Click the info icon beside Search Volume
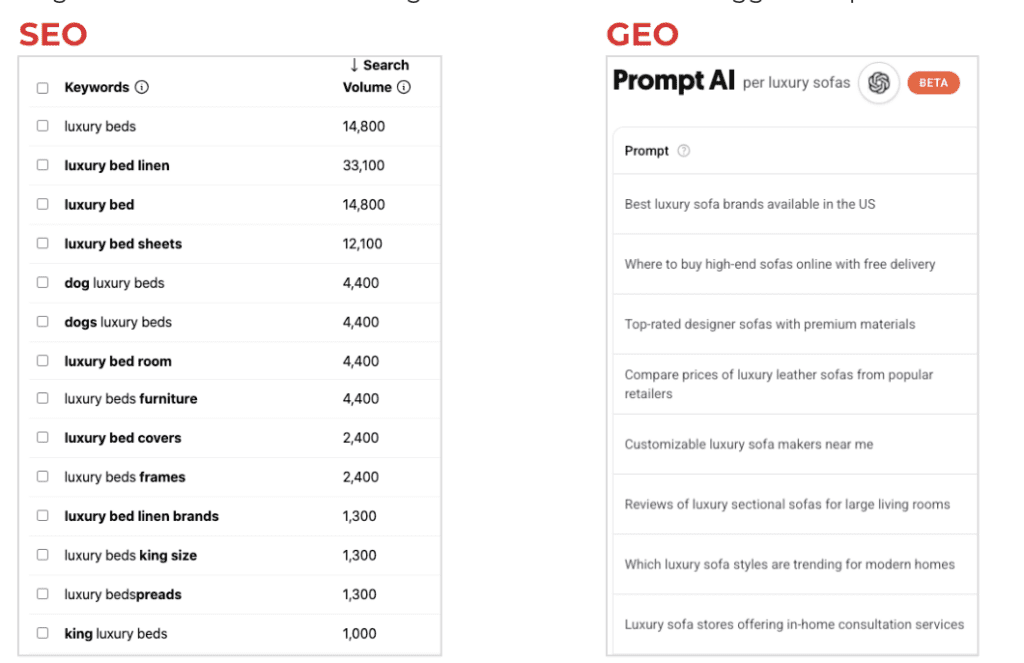 tap(404, 87)
